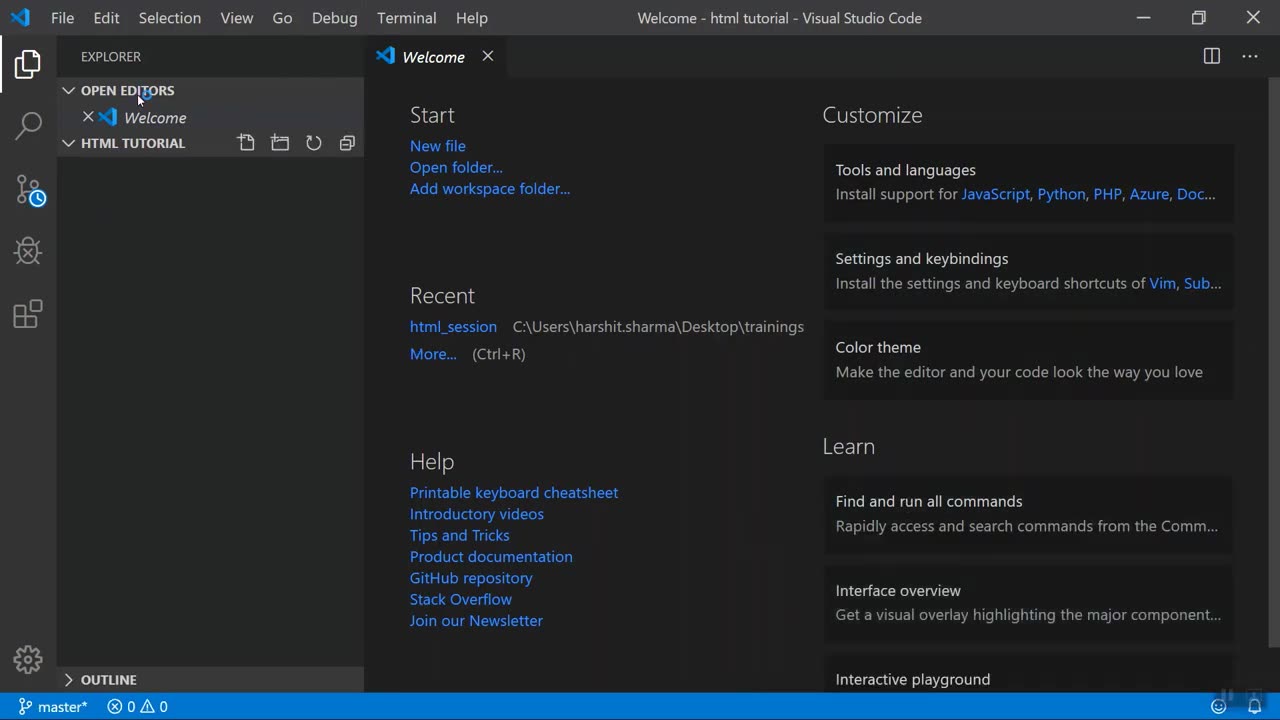Open Product documentation link
The width and height of the screenshot is (1280, 720).
point(491,556)
